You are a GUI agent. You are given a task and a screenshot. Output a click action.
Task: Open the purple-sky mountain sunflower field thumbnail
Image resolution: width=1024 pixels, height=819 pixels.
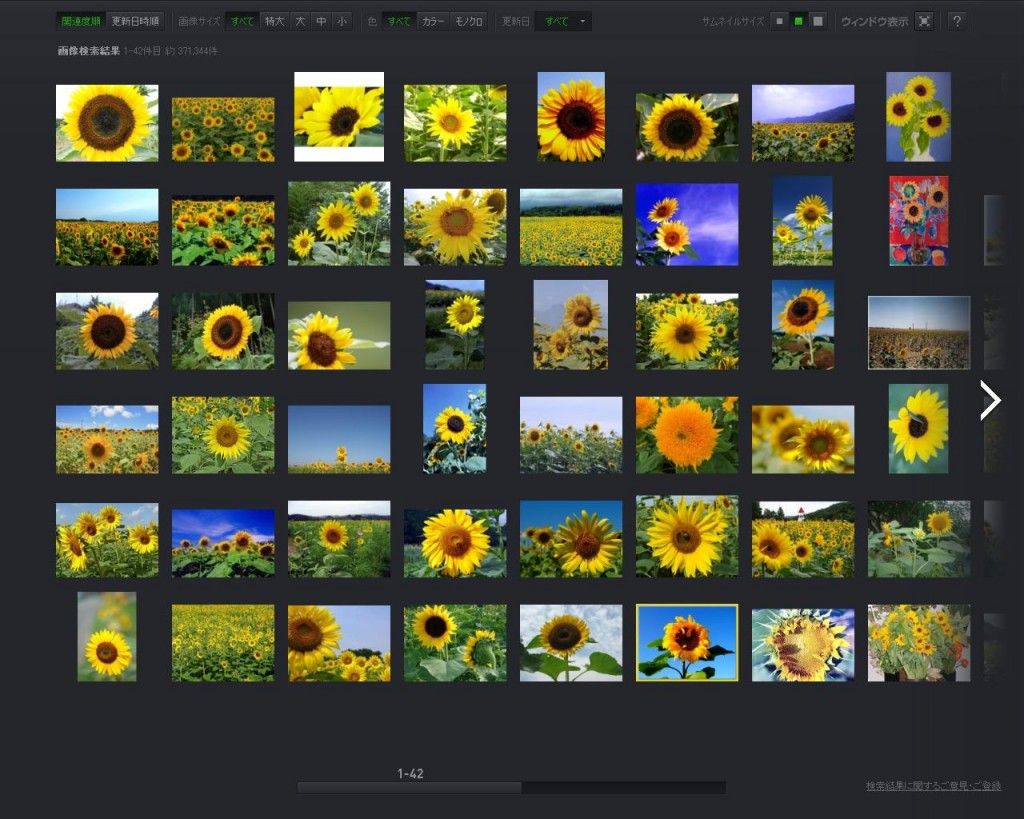pos(803,123)
